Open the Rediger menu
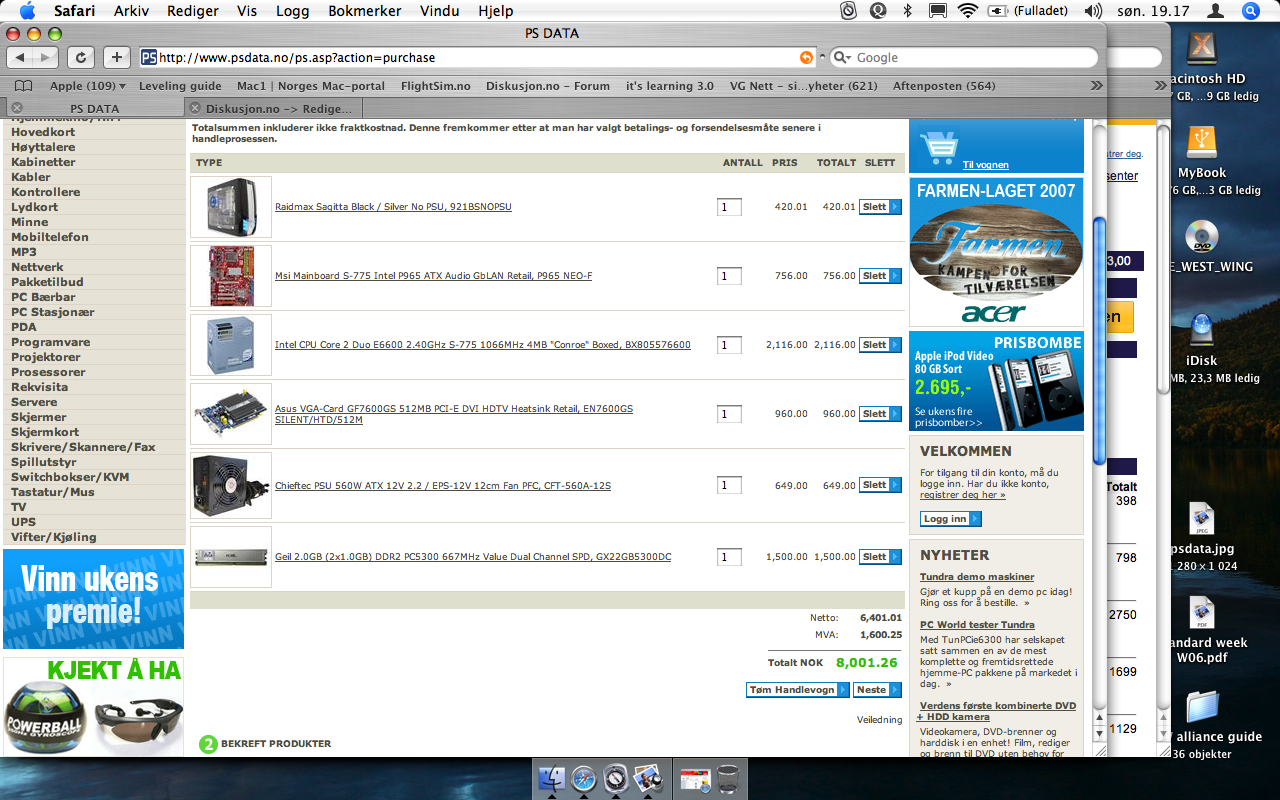Screen dimensions: 1280x800 (x=195, y=11)
